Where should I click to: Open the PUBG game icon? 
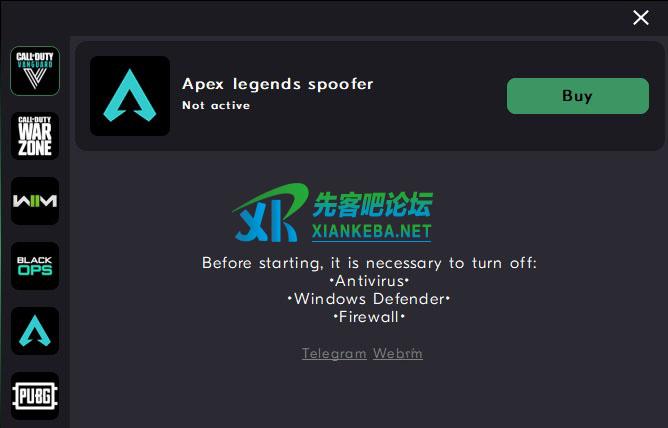coord(35,396)
